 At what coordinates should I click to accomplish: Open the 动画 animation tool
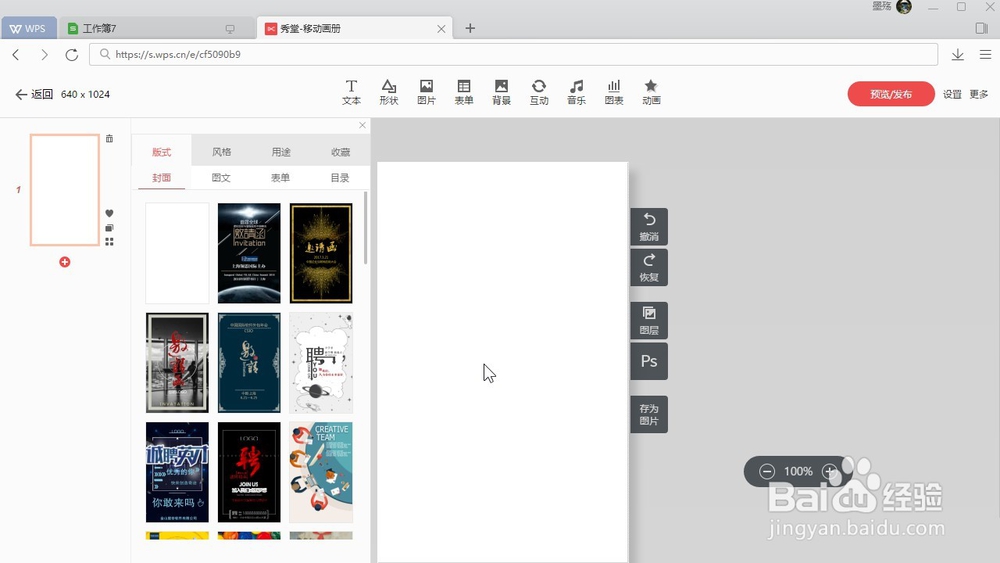click(651, 92)
